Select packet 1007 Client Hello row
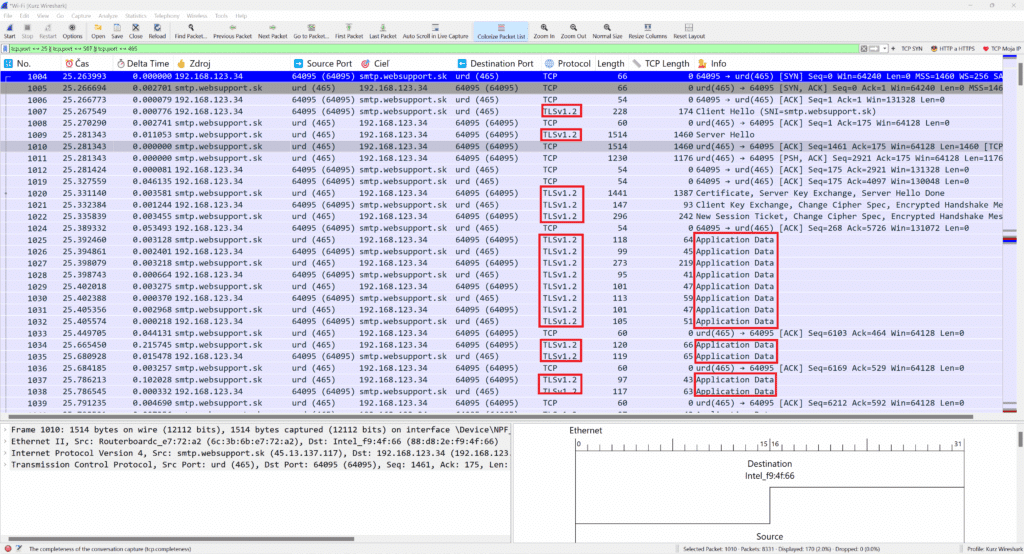The image size is (1024, 554). [502, 112]
